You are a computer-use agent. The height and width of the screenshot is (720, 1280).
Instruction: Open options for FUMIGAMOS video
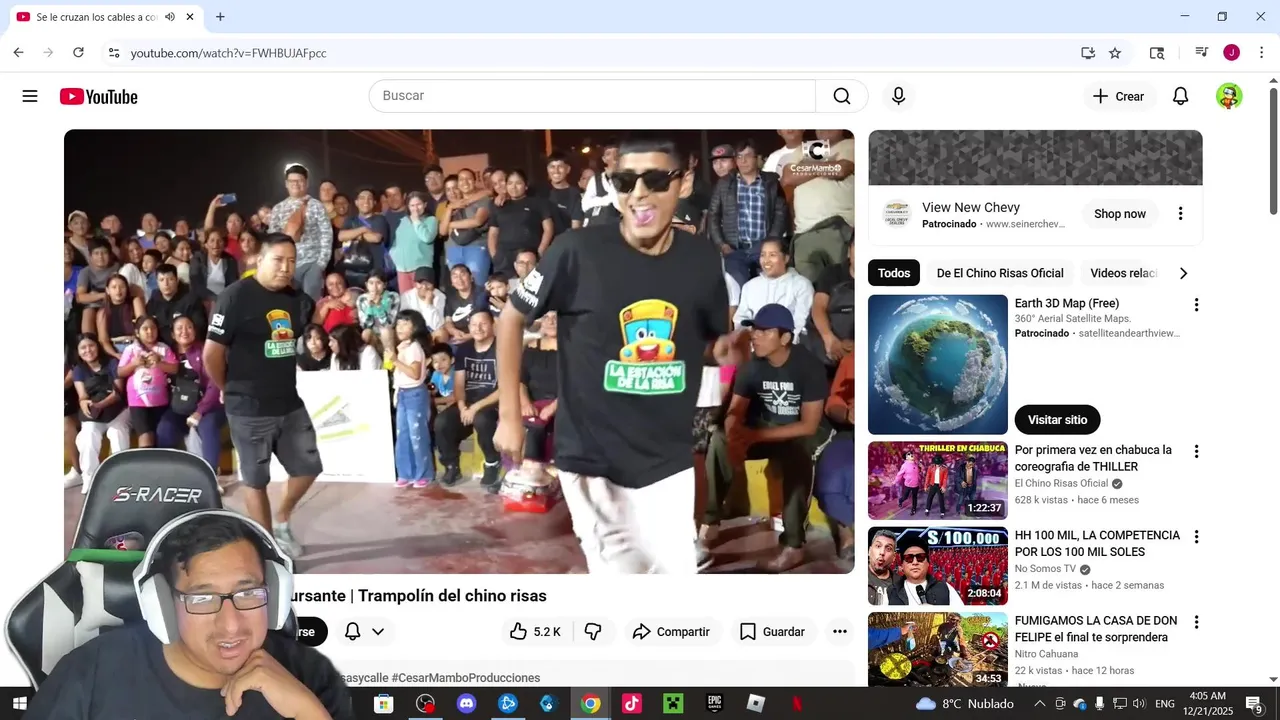tap(1196, 622)
